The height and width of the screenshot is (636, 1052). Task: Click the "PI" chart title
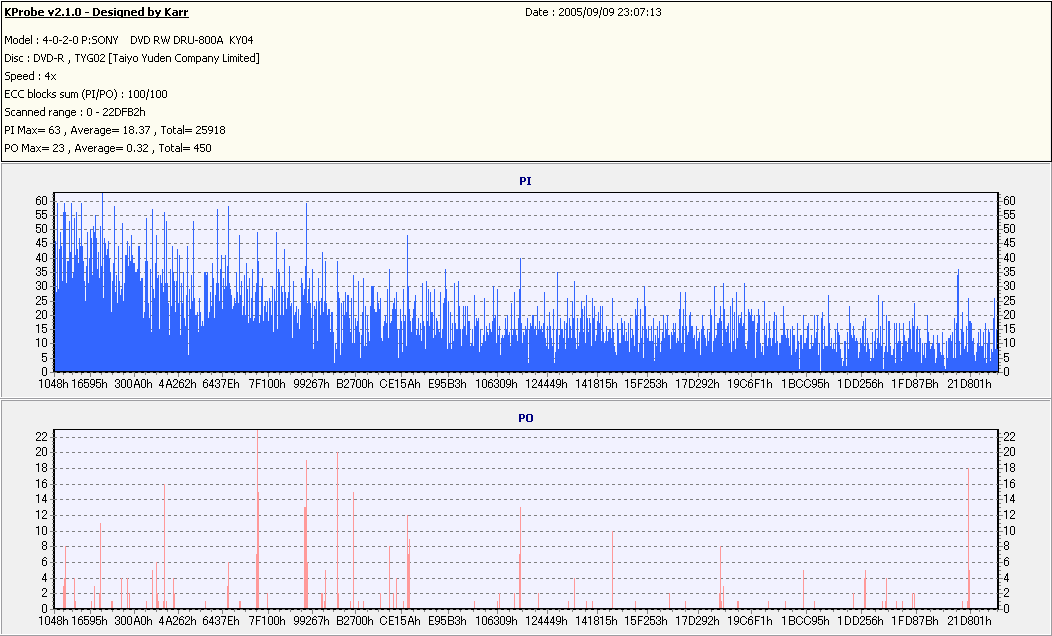(525, 181)
